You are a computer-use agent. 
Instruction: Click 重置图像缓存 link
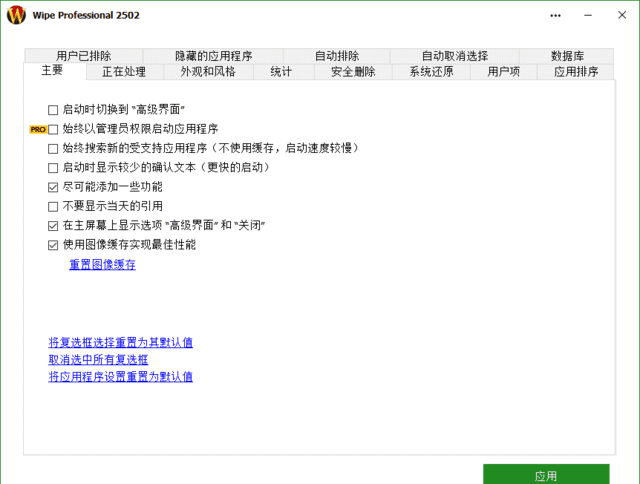pyautogui.click(x=102, y=264)
